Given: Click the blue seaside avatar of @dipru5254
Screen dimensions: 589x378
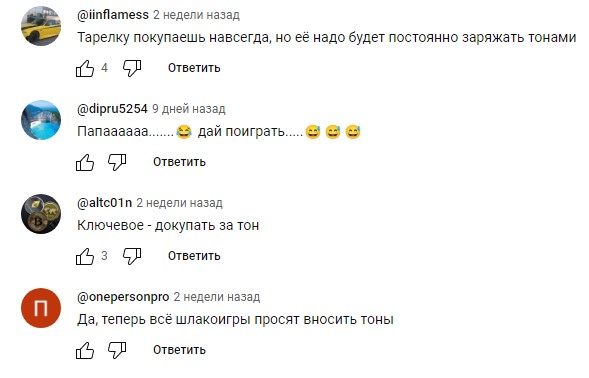Looking at the screenshot, I should (41, 120).
